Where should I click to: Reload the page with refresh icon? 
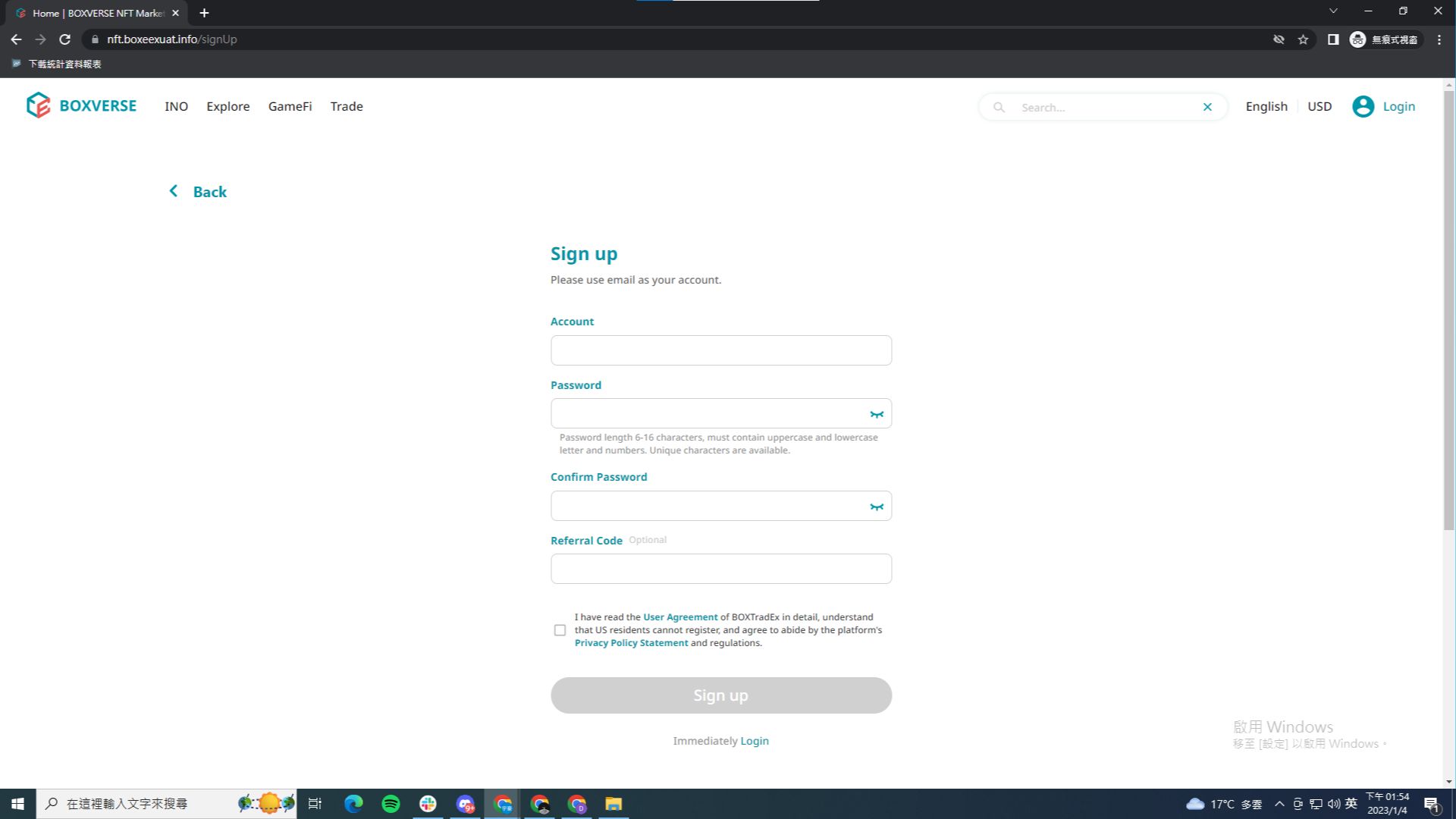coord(65,39)
